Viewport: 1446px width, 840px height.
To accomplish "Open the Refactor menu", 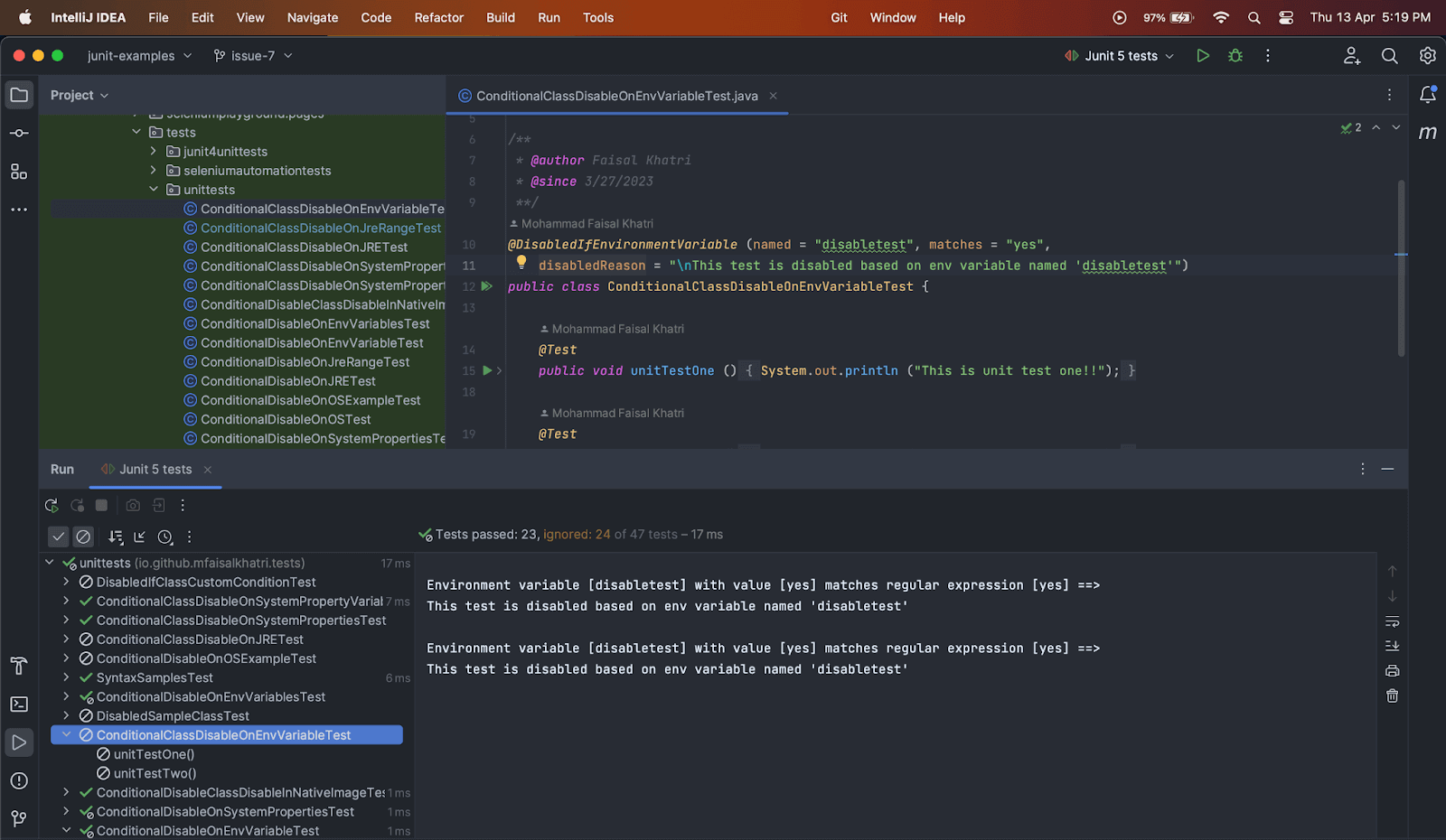I will [438, 17].
